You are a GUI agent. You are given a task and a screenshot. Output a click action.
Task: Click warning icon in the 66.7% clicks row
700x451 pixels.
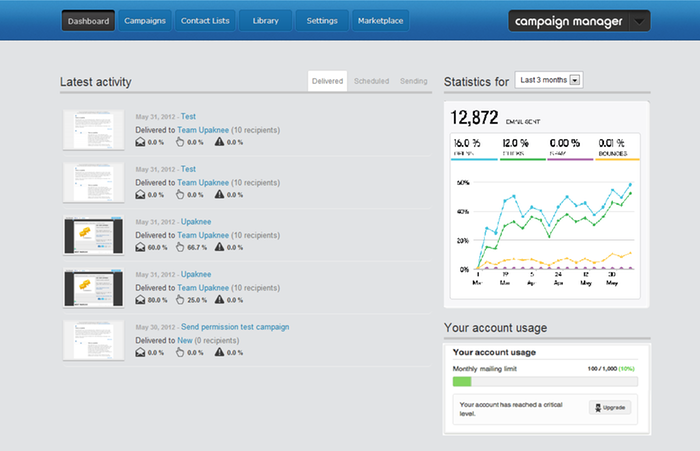219,247
